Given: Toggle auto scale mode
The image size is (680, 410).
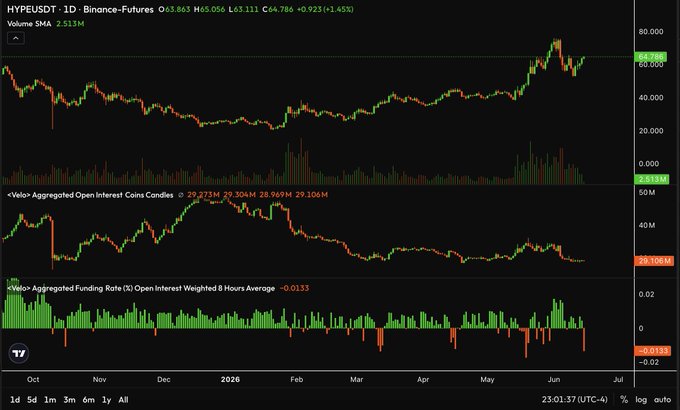Looking at the screenshot, I should coord(662,400).
